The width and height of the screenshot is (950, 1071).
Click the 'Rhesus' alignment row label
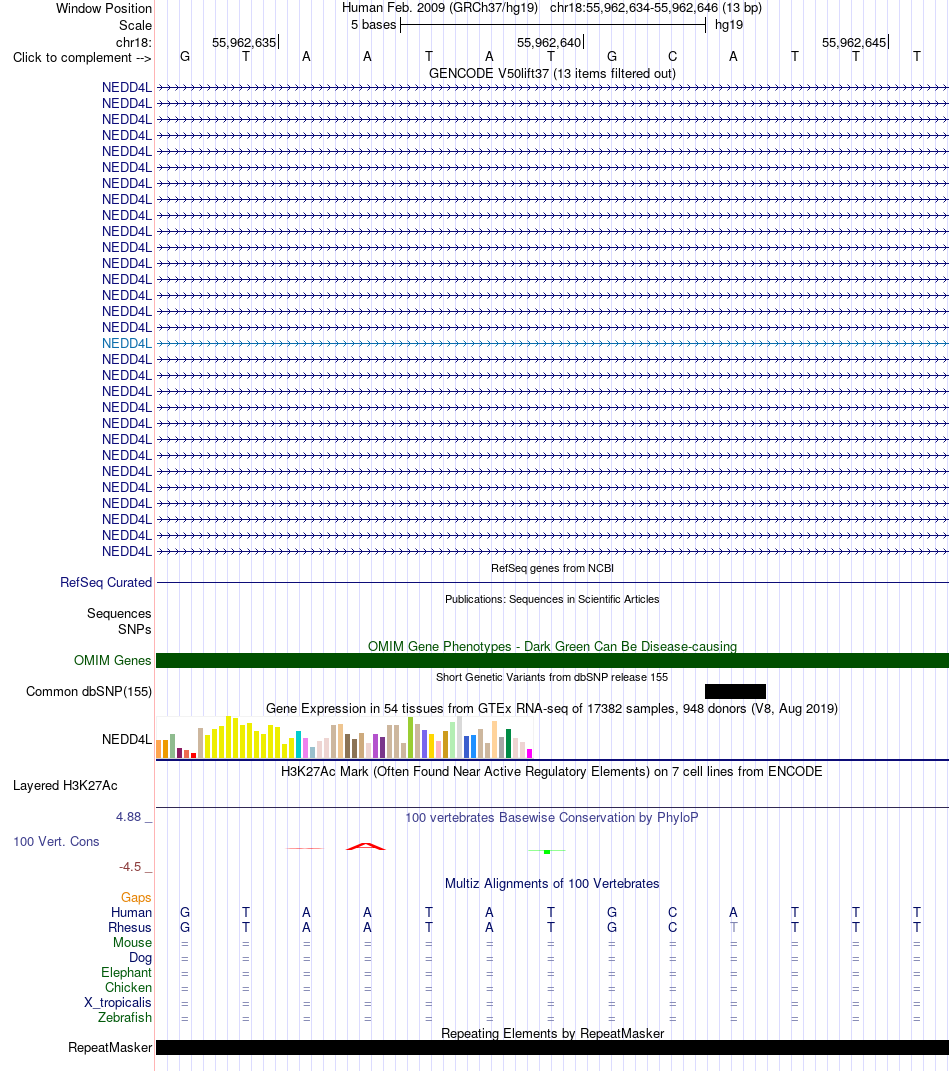(x=130, y=928)
